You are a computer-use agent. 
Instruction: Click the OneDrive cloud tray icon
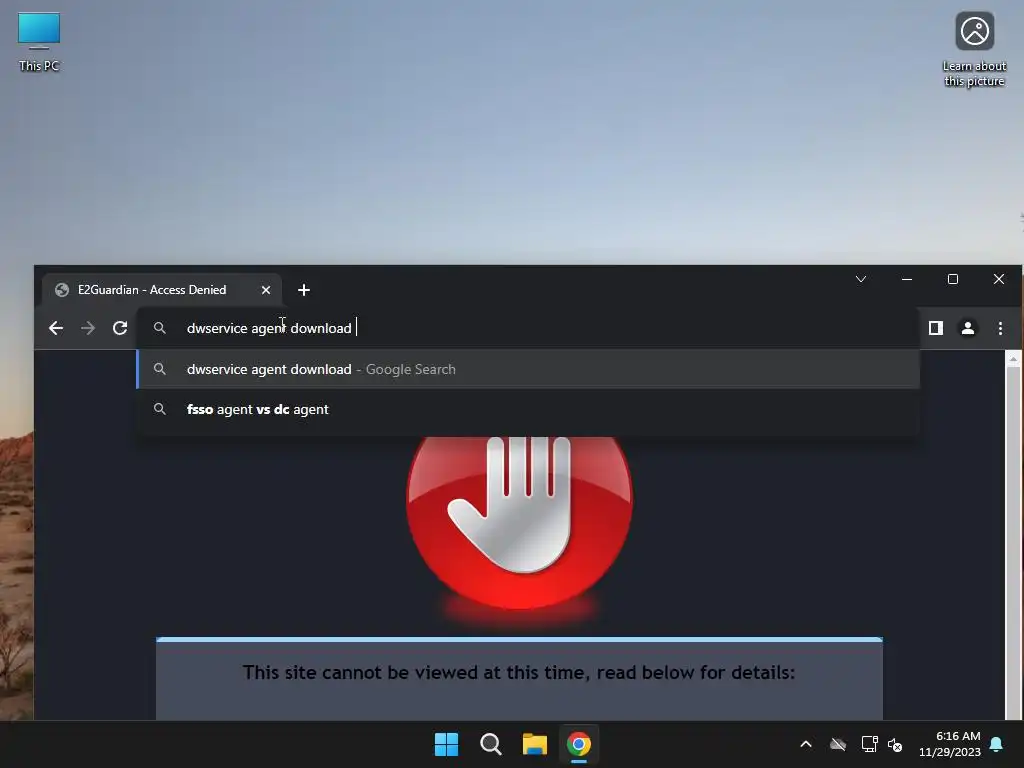(838, 744)
